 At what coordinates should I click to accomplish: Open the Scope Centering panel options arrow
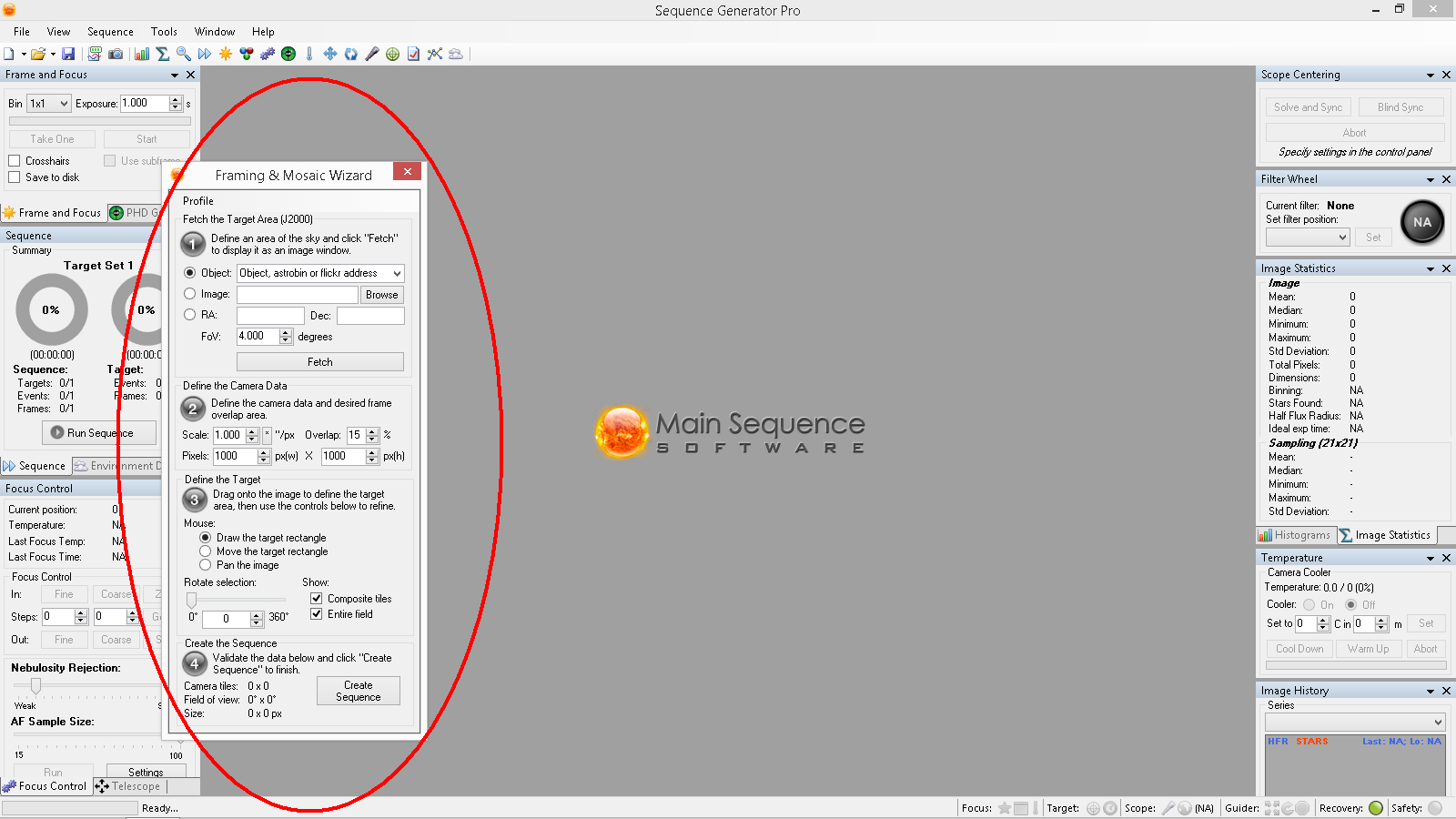click(x=1431, y=76)
